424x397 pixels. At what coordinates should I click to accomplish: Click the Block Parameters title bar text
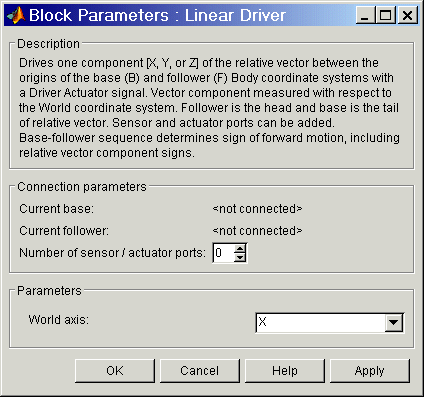coord(157,15)
